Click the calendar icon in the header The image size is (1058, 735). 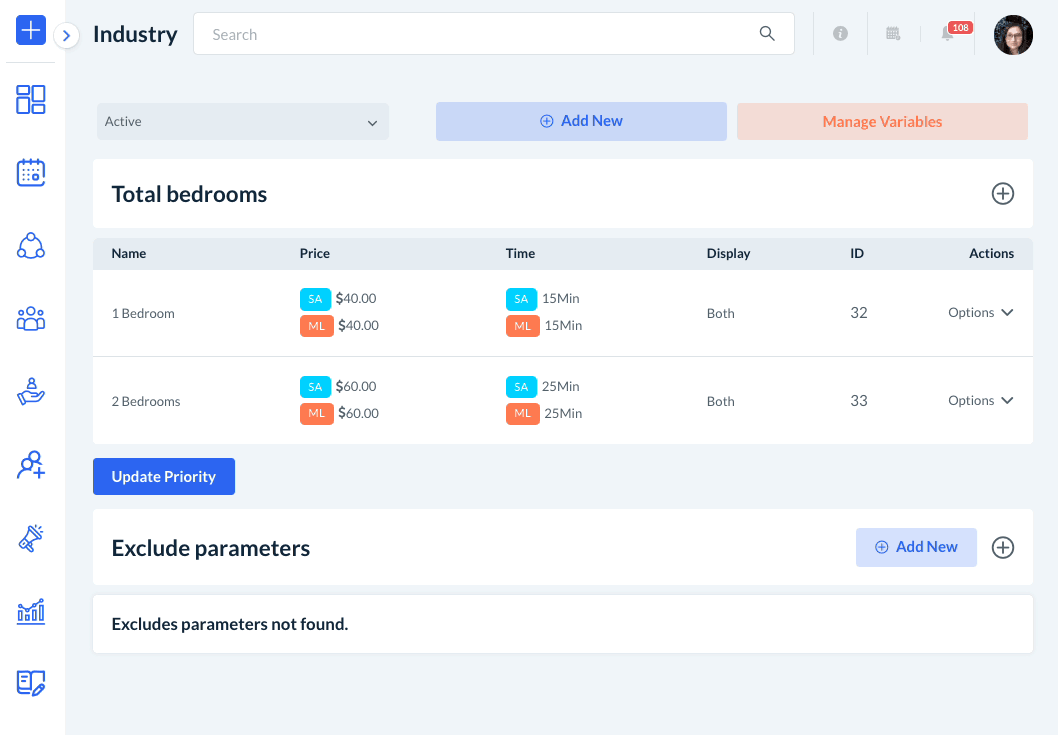pyautogui.click(x=893, y=33)
